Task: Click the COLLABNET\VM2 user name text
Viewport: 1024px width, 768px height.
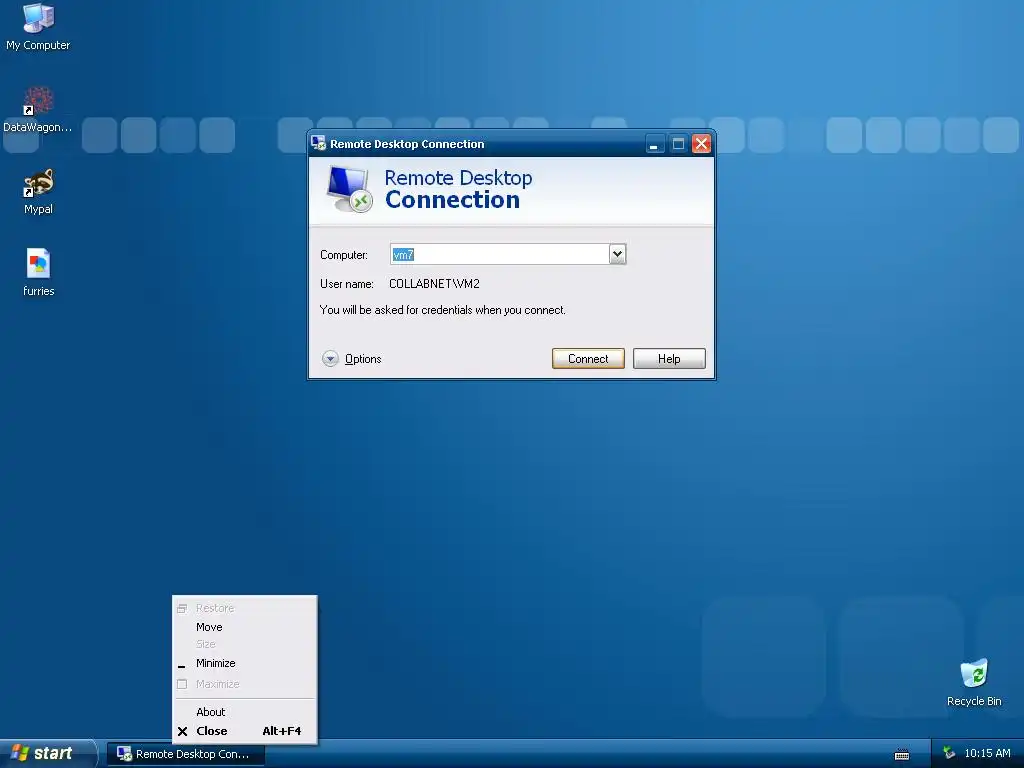Action: point(434,284)
